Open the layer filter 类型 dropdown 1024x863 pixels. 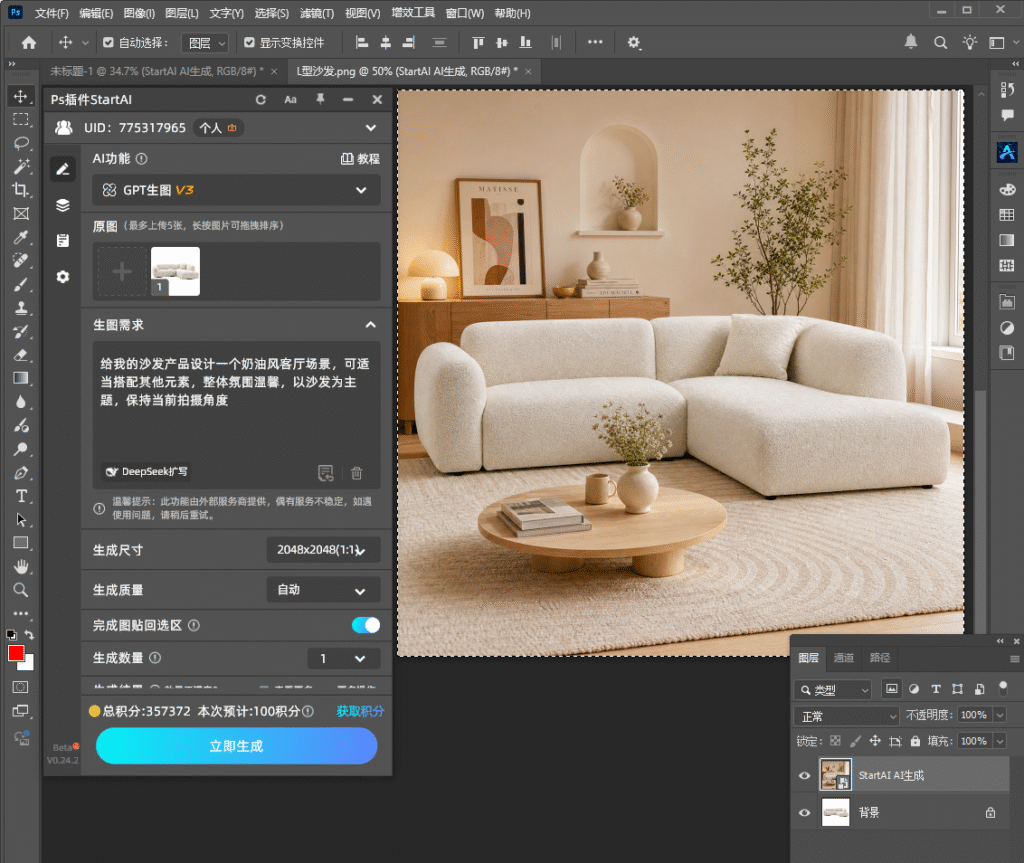coord(833,689)
